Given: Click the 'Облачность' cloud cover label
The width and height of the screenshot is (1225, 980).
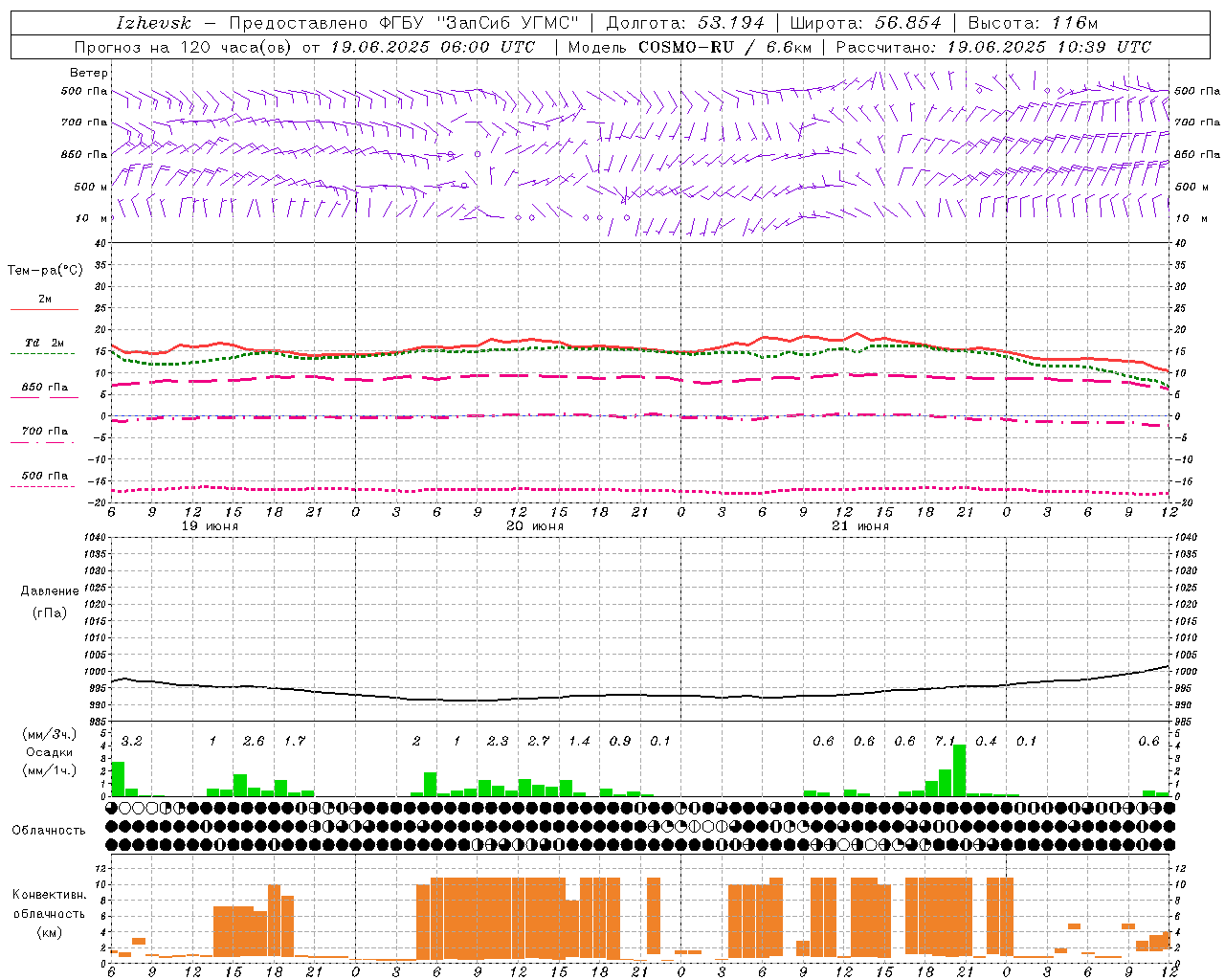Looking at the screenshot, I should (x=49, y=831).
